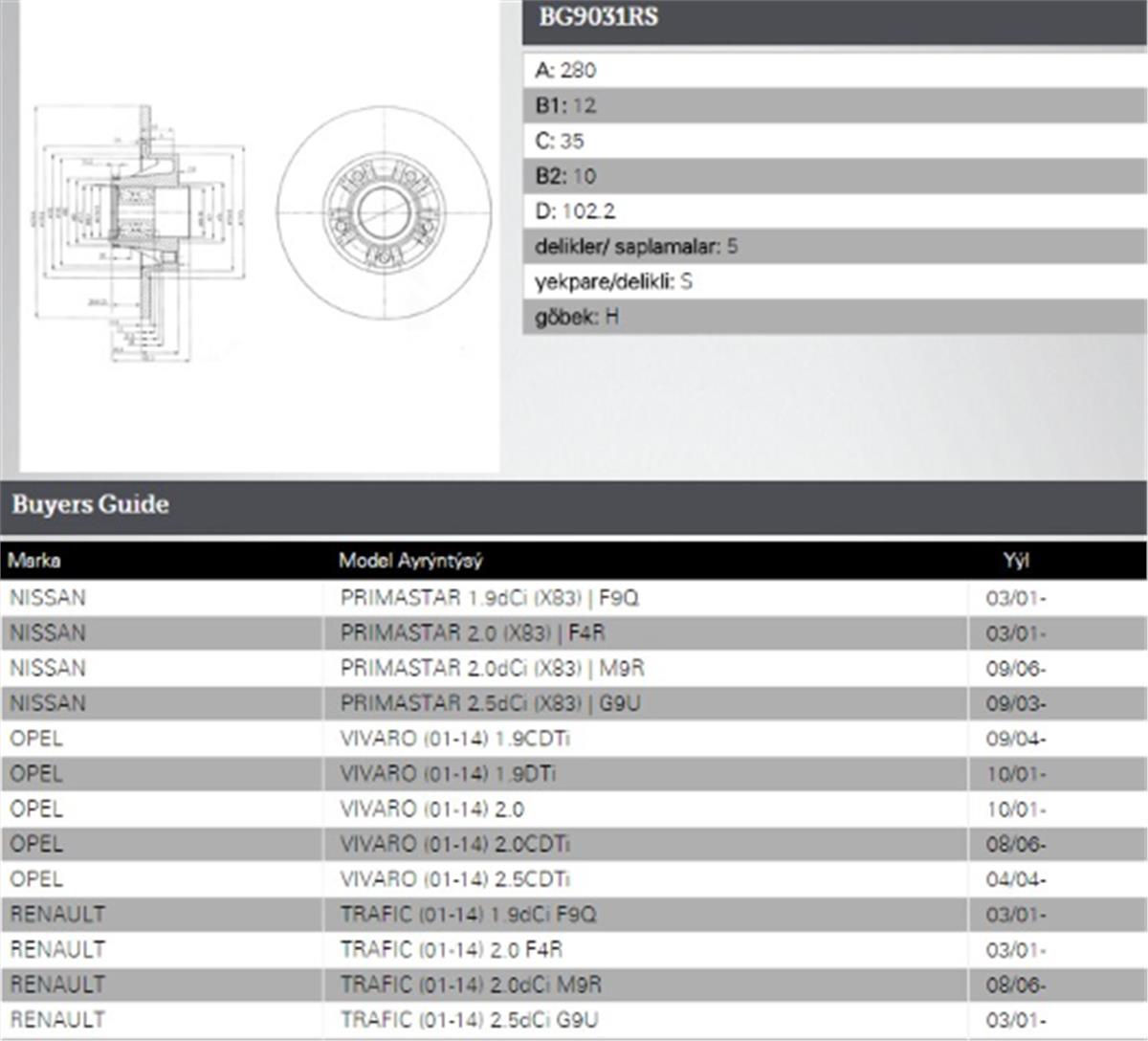Click the Buyers Guide section heading

[91, 504]
